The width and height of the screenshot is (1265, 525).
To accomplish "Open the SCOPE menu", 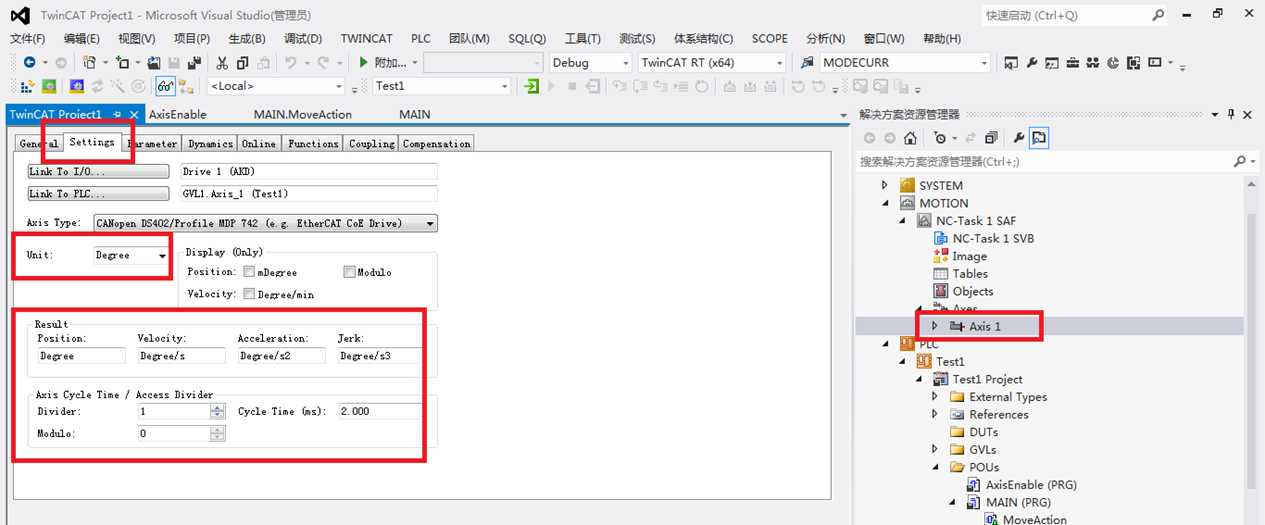I will 769,39.
